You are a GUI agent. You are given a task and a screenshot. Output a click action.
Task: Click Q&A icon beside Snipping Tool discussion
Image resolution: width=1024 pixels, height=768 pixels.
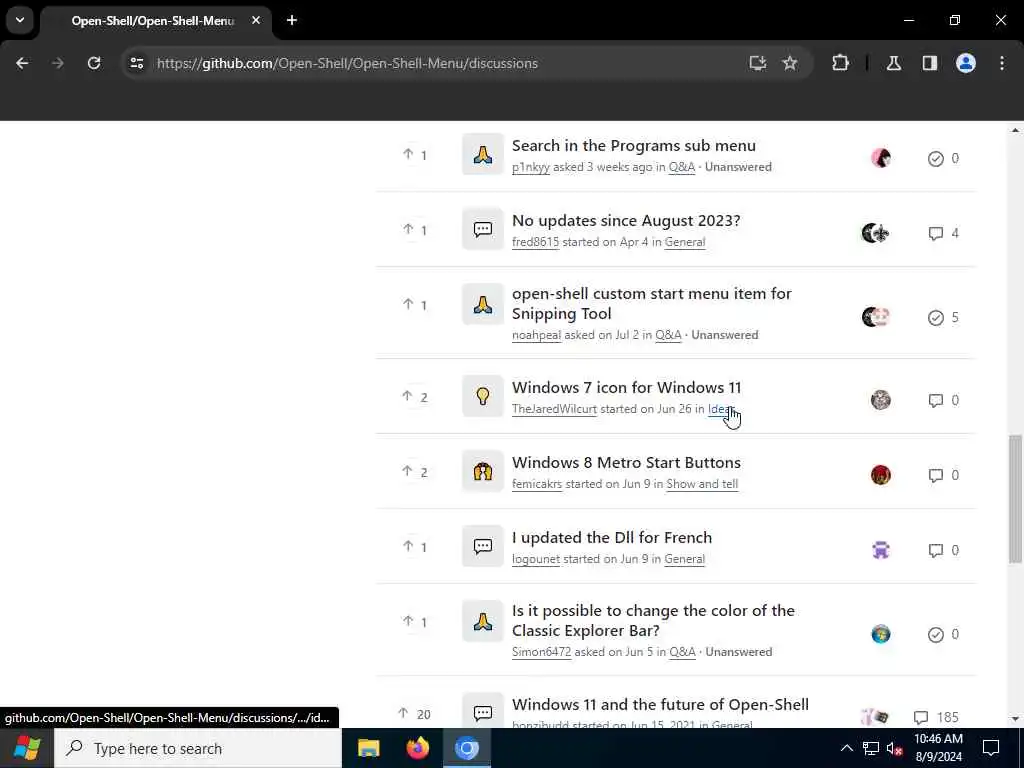click(x=483, y=304)
